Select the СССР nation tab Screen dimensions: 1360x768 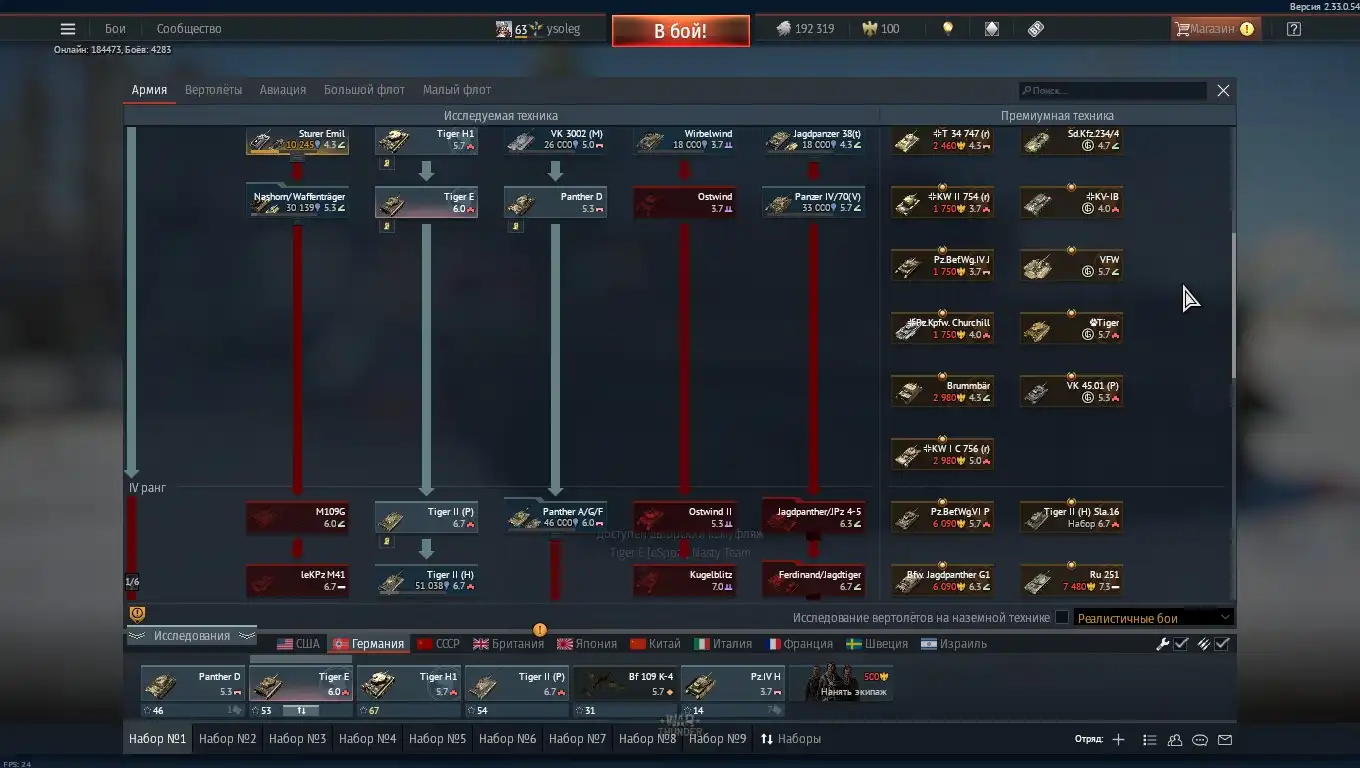click(x=438, y=644)
